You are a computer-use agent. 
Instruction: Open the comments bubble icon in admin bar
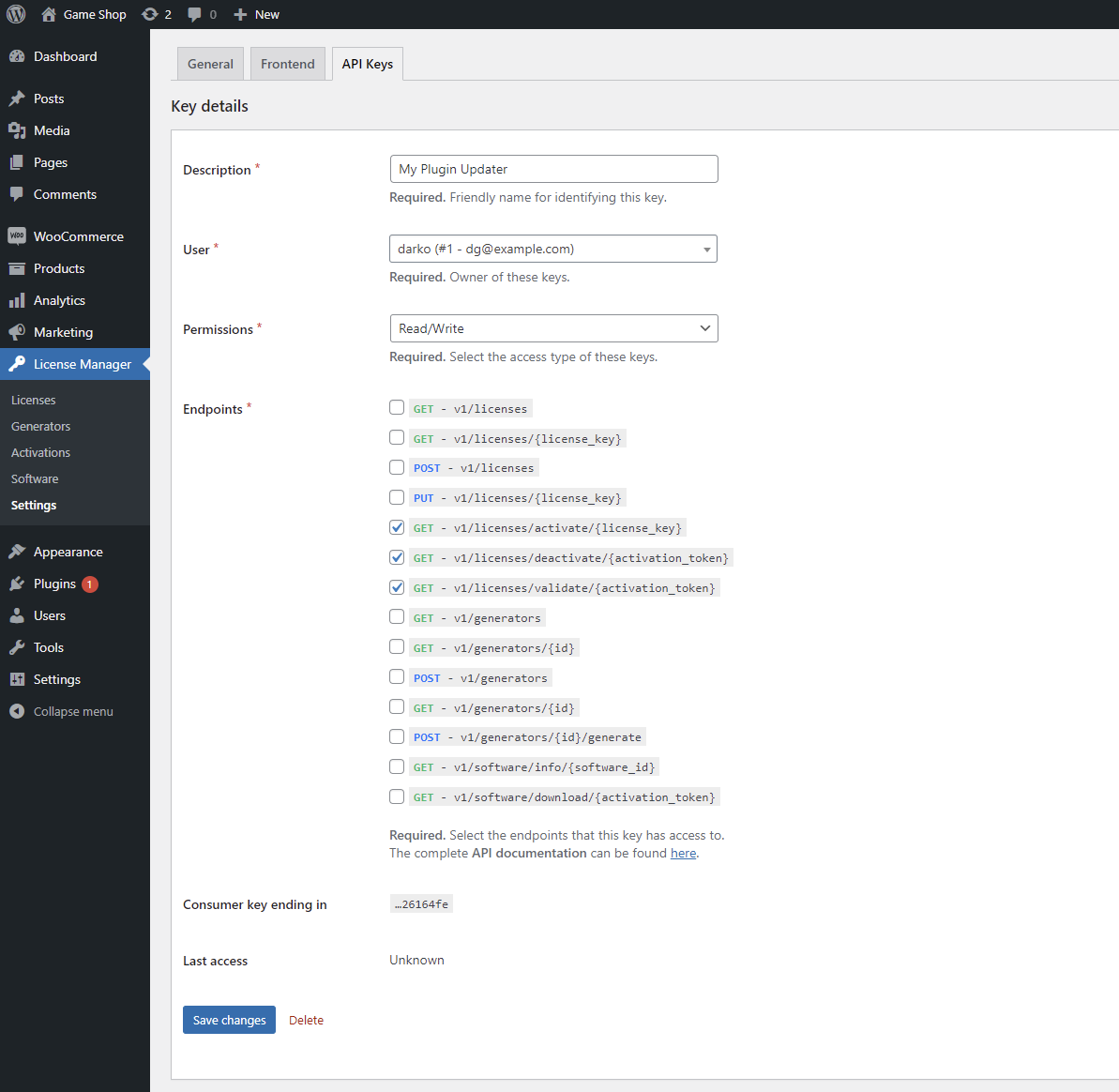[x=194, y=14]
